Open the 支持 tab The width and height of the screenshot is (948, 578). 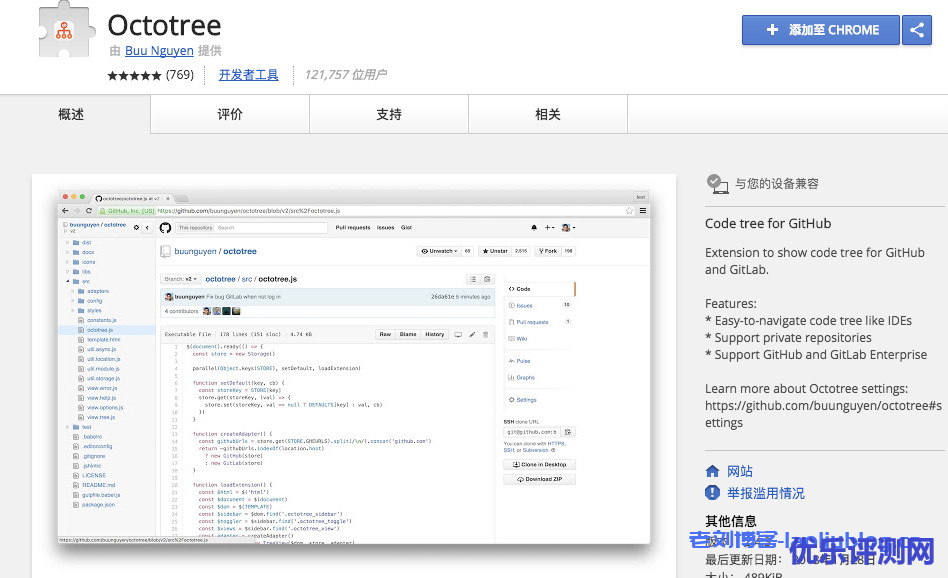click(389, 115)
